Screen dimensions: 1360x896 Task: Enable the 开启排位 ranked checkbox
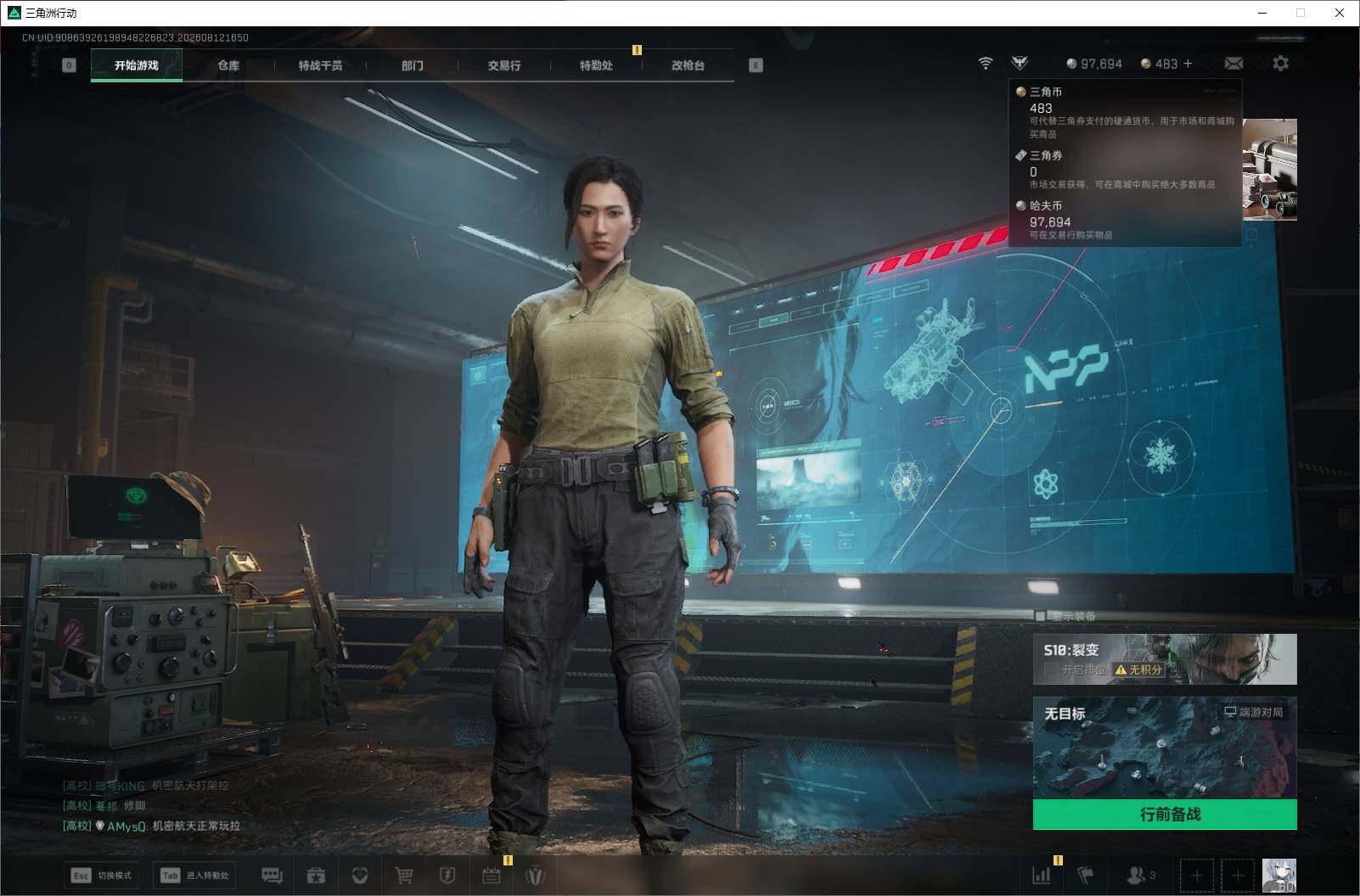(x=1050, y=669)
